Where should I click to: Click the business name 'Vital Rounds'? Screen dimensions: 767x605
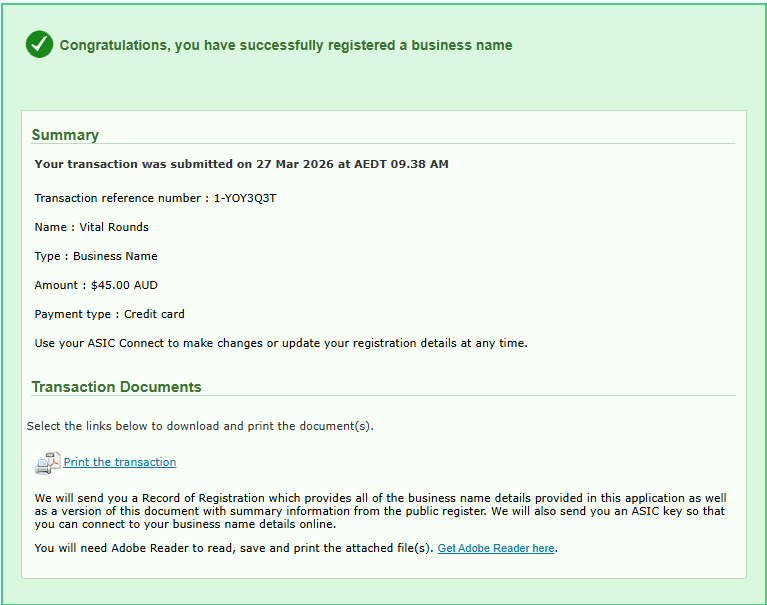click(114, 227)
